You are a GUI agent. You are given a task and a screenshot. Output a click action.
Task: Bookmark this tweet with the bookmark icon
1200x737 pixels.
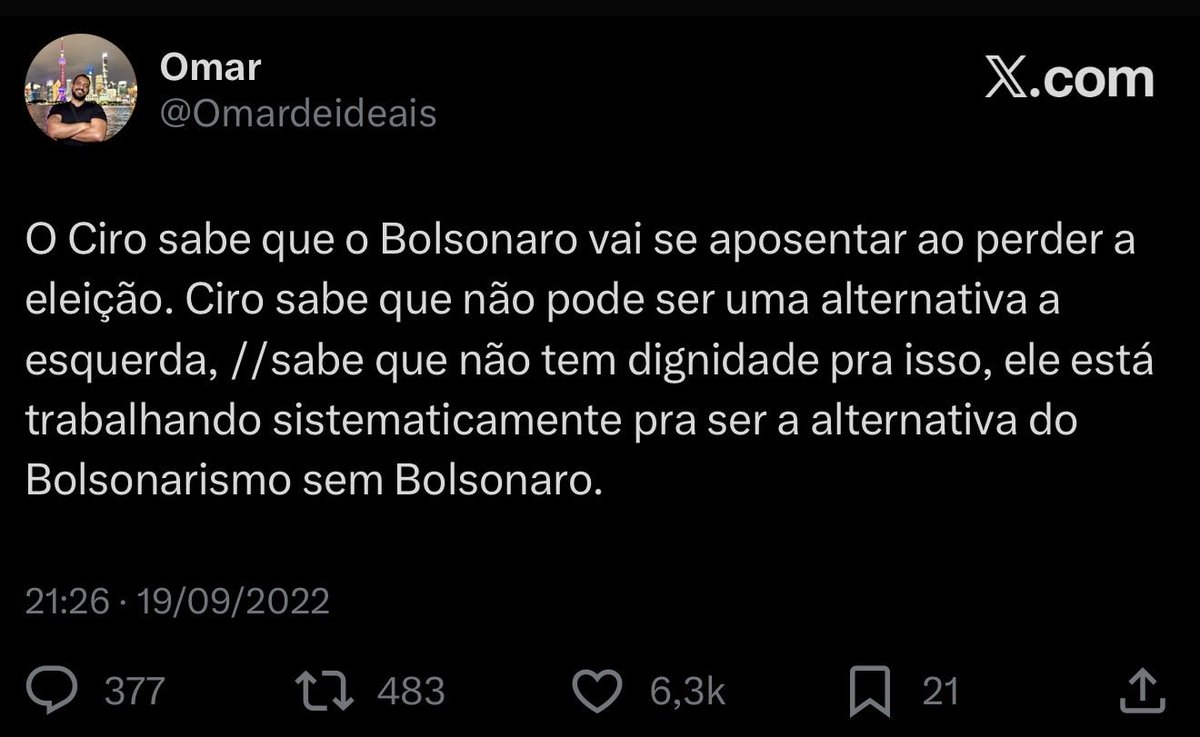(x=870, y=691)
